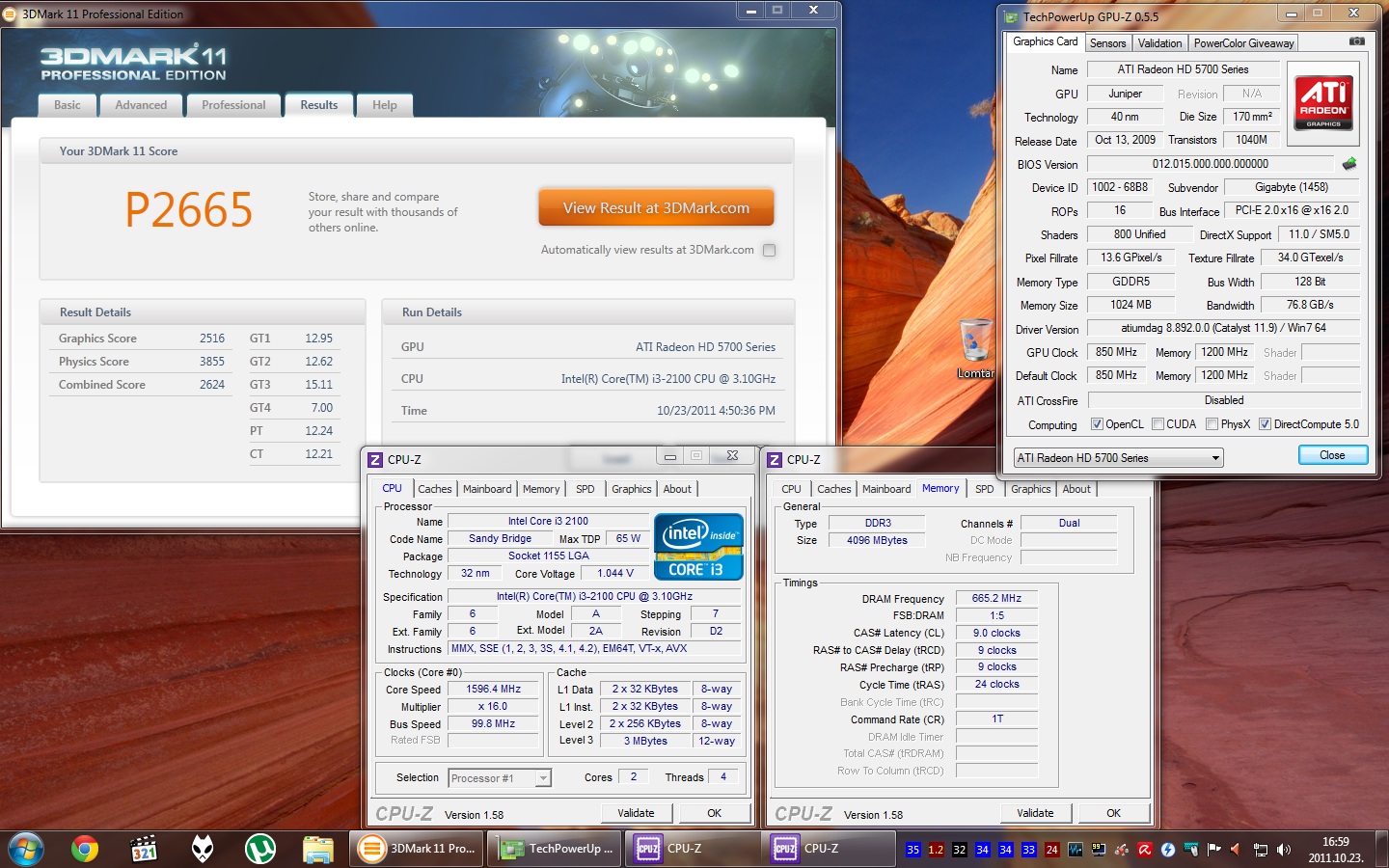Enable automatically view results at 3DMark.com
The height and width of the screenshot is (868, 1389).
[x=769, y=250]
